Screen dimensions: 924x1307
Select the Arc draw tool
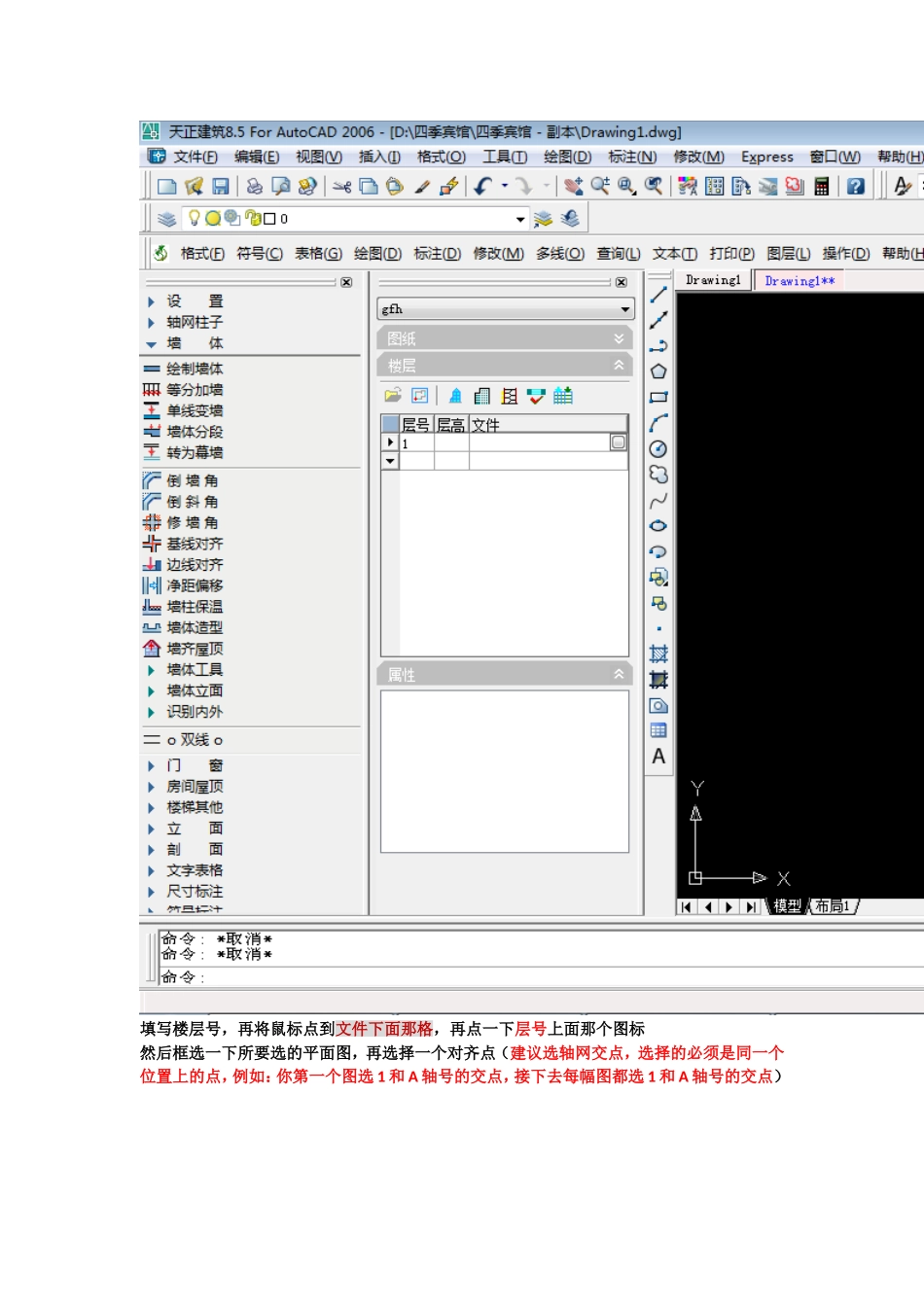pos(658,422)
